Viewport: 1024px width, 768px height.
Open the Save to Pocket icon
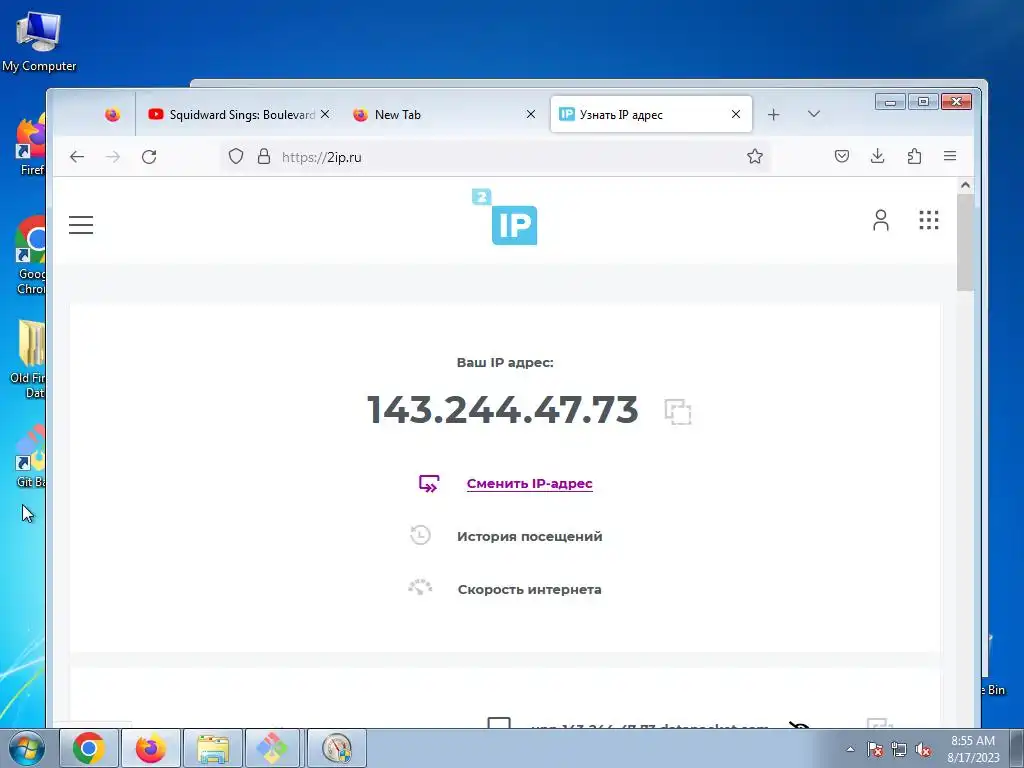tap(842, 156)
